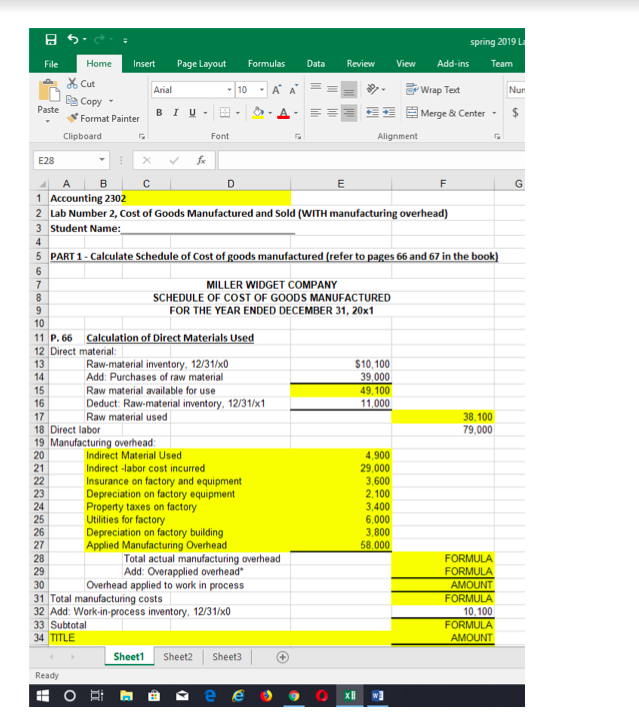639x720 pixels.
Task: Switch to the Insert tab
Action: pos(144,64)
